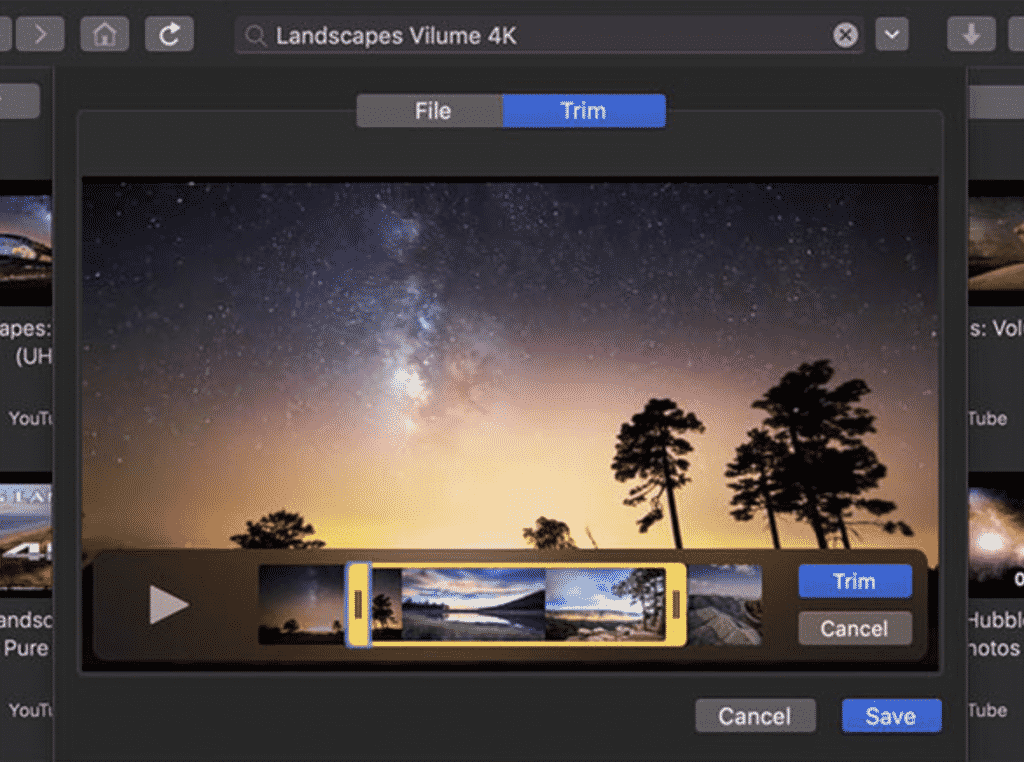Cancel the trim operation
The width and height of the screenshot is (1024, 762).
[x=855, y=629]
